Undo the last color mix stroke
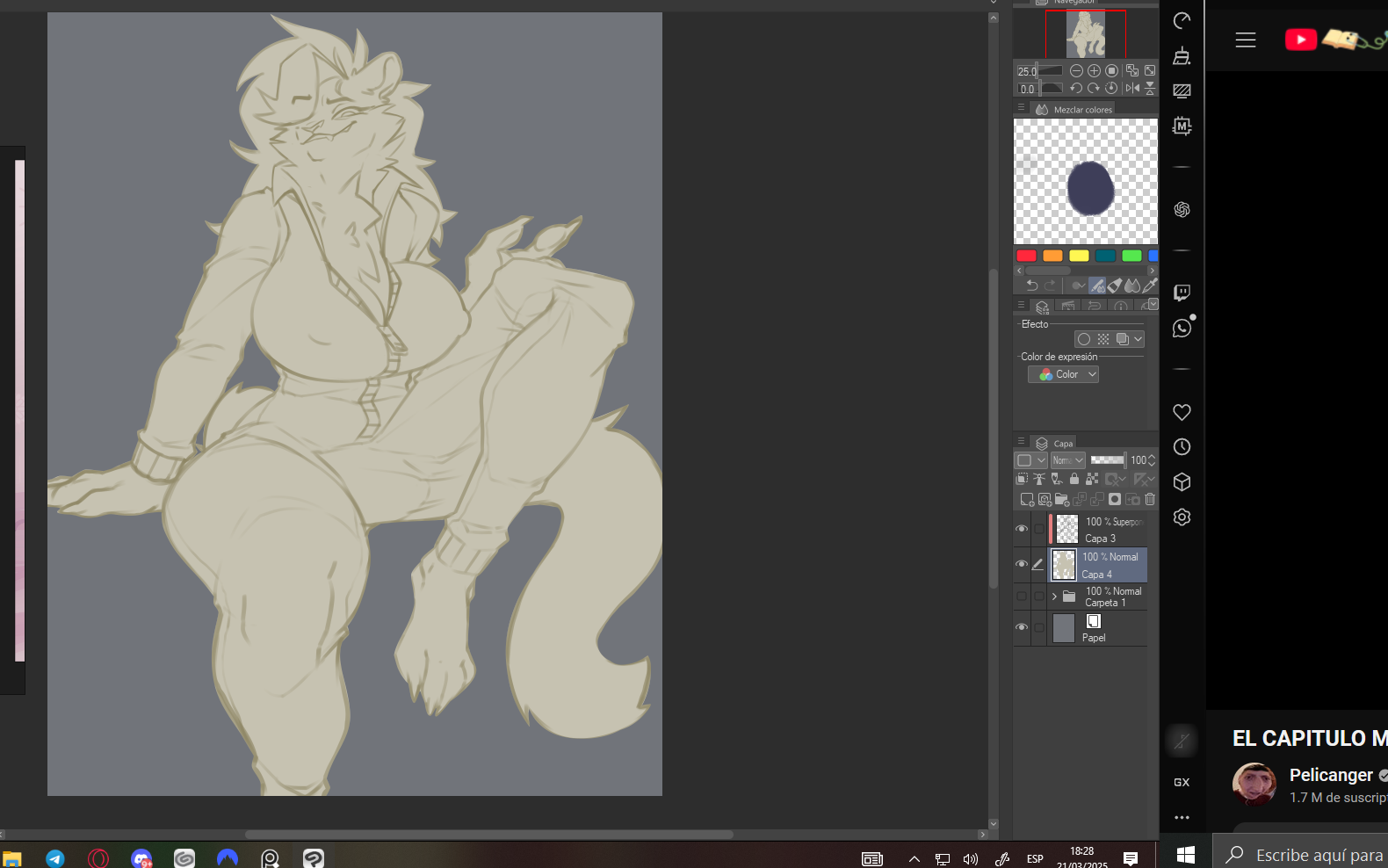The width and height of the screenshot is (1388, 868). pos(1032,286)
